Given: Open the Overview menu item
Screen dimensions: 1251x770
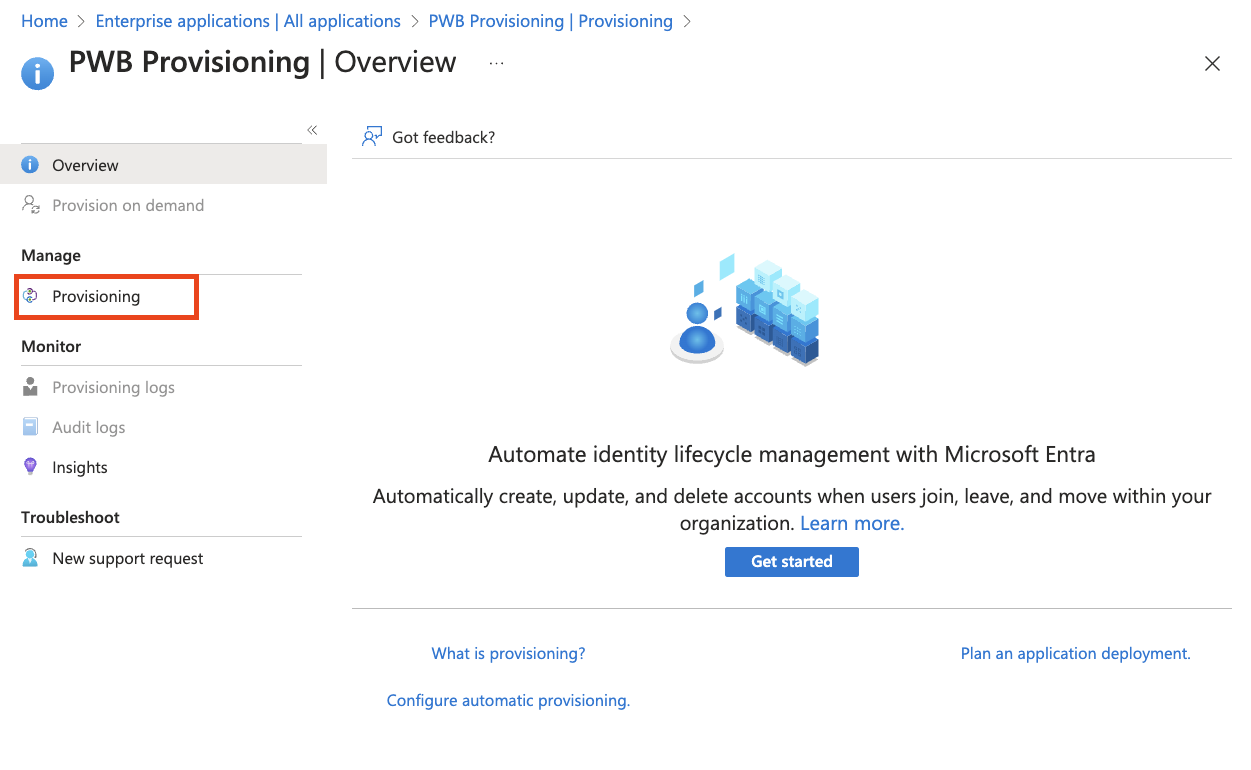Looking at the screenshot, I should point(163,165).
